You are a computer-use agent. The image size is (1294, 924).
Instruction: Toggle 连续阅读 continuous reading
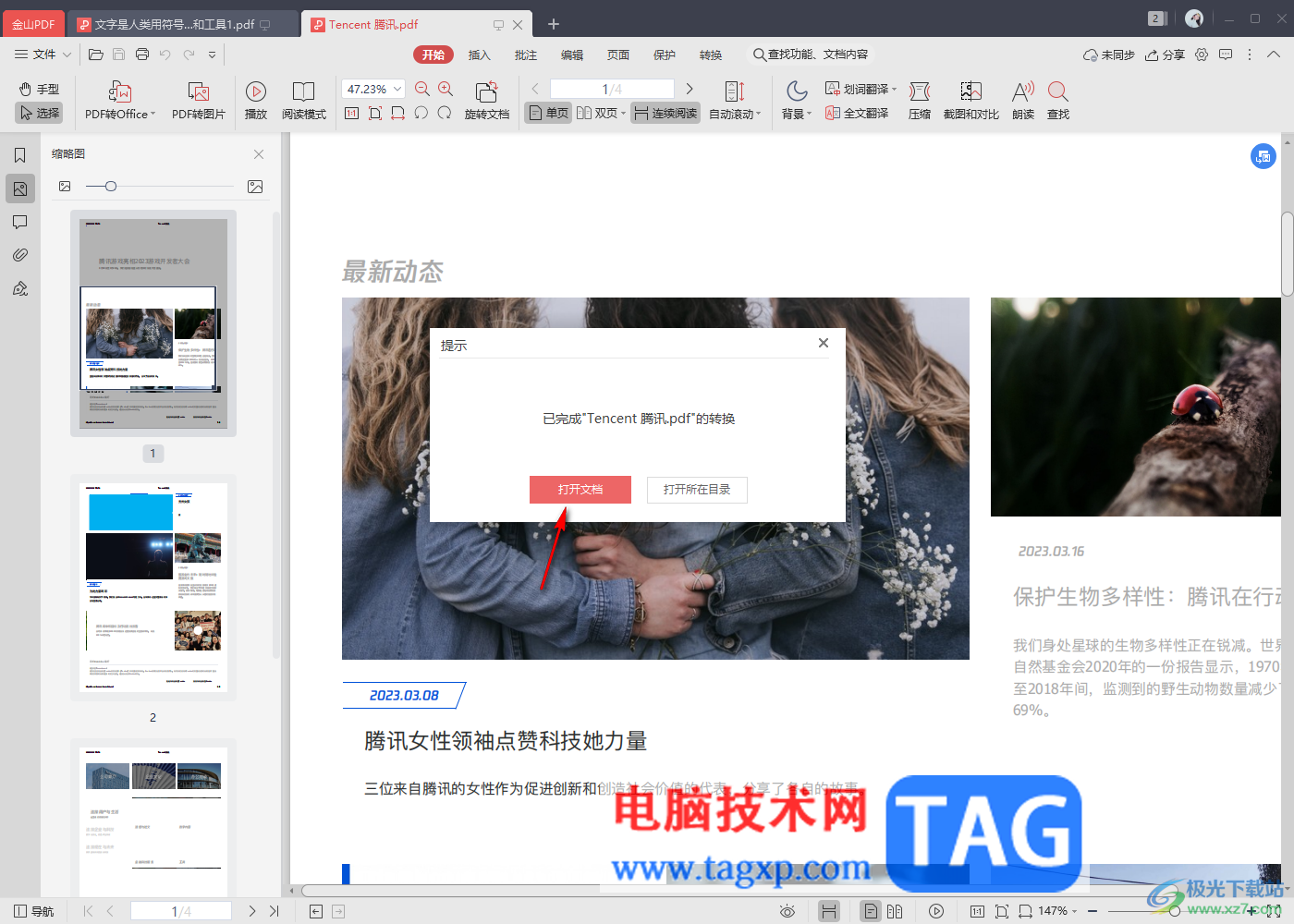click(665, 113)
